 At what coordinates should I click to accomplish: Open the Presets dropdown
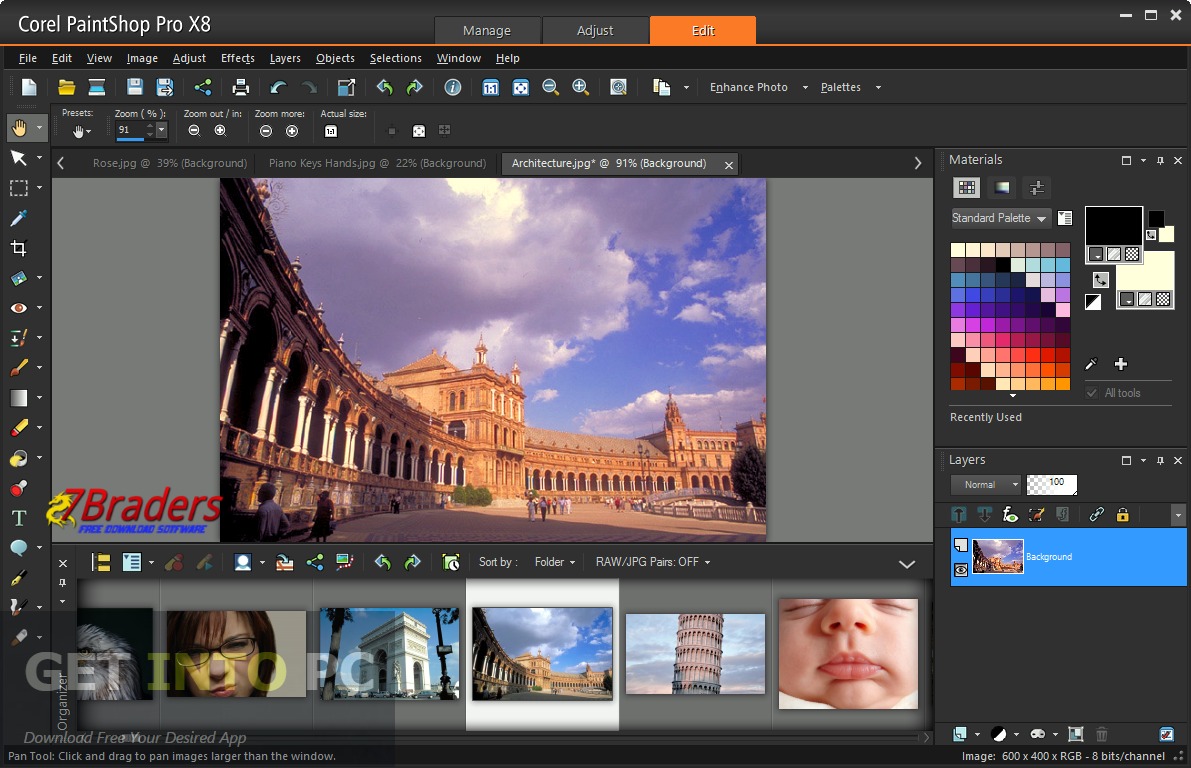[81, 131]
